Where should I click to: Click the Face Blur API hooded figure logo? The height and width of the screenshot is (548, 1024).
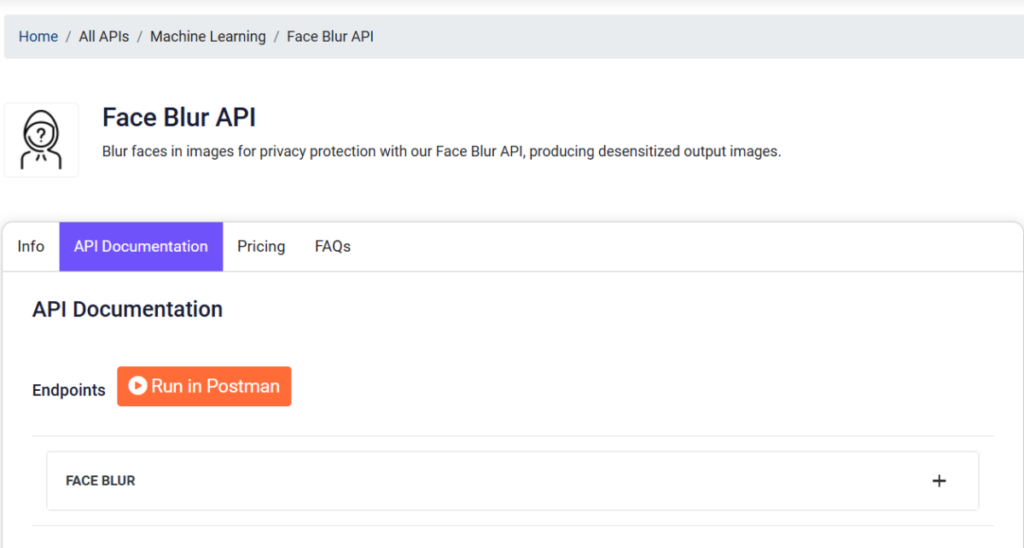pyautogui.click(x=41, y=140)
